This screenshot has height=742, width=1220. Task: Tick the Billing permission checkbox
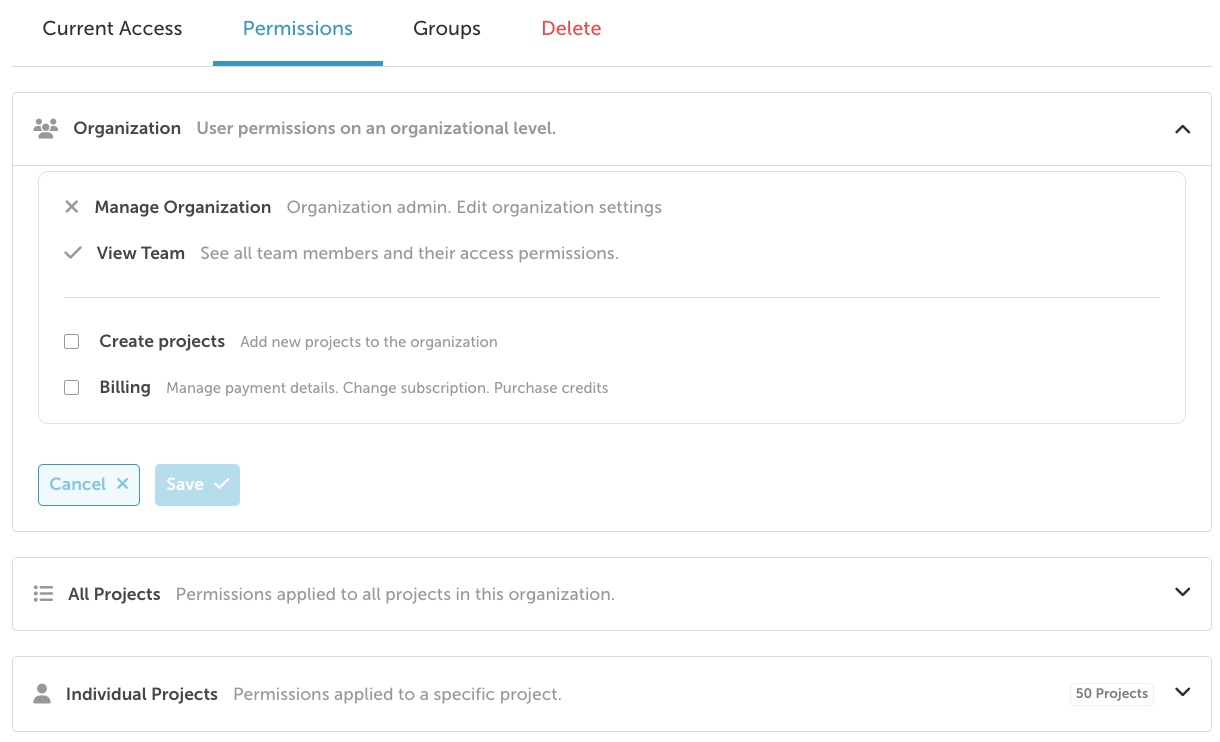(72, 387)
